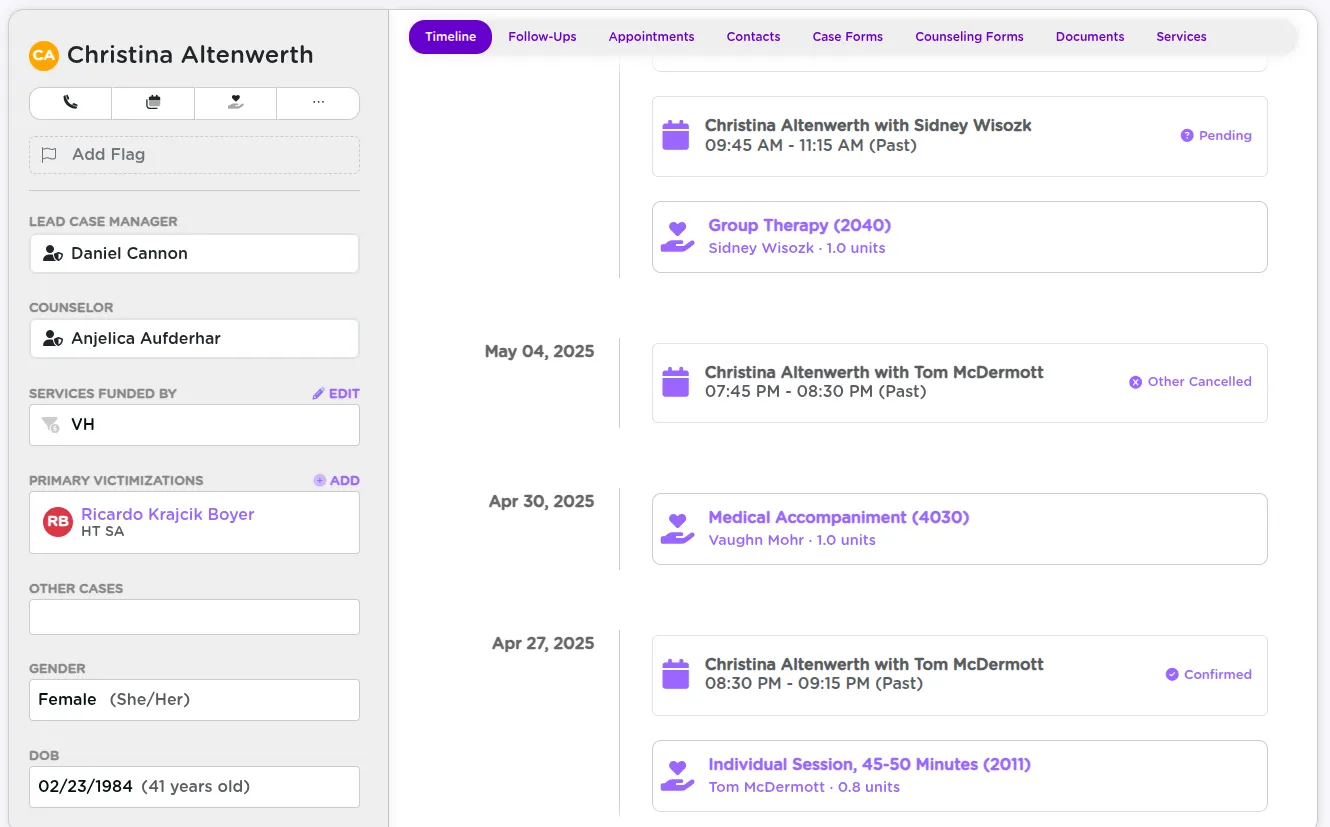The height and width of the screenshot is (827, 1330).
Task: Click the calendar icon on the Sidney Wisozk appointment
Action: [x=676, y=134]
